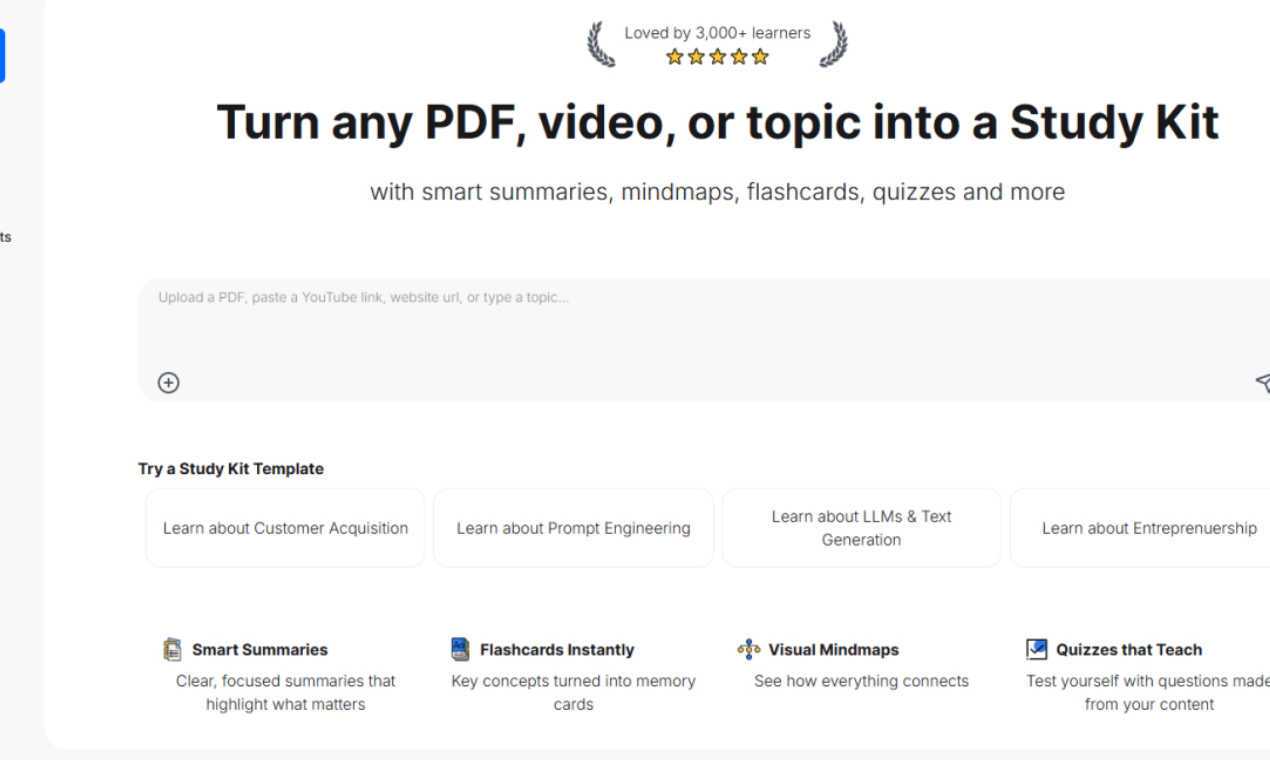Click the partially visible sidebar label on the left
This screenshot has height=760, width=1270.
pos(6,237)
